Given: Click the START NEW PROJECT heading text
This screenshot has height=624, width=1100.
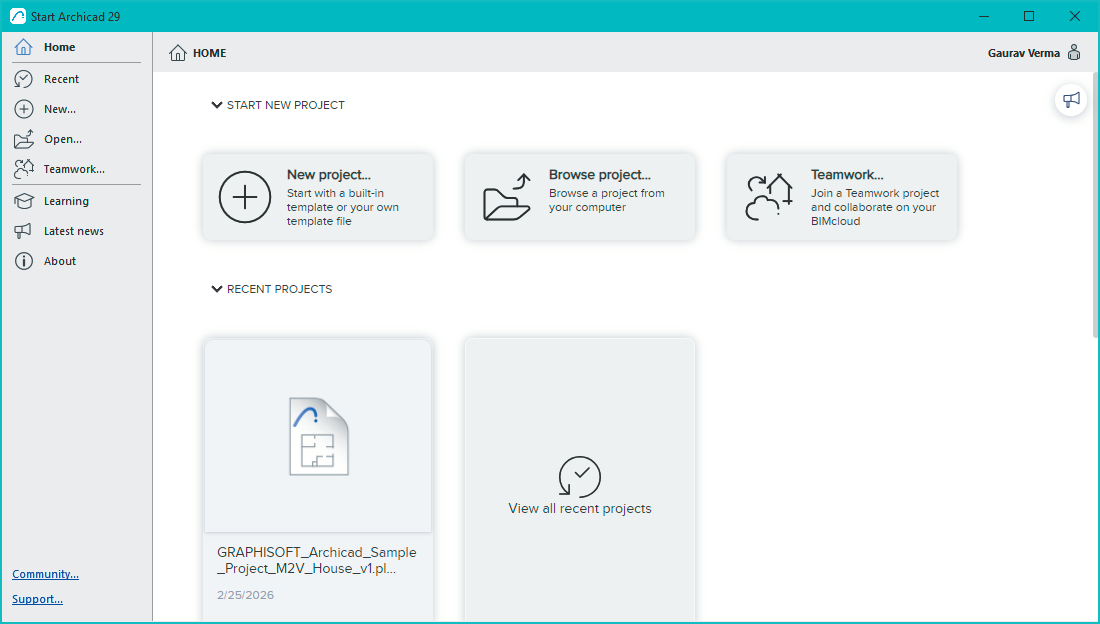Looking at the screenshot, I should click(286, 105).
